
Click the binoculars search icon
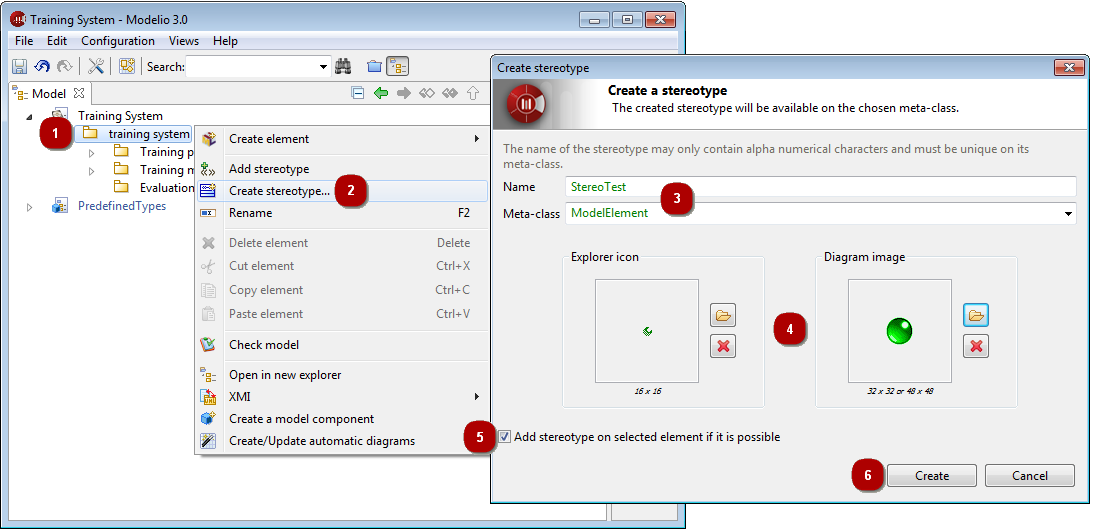(342, 66)
